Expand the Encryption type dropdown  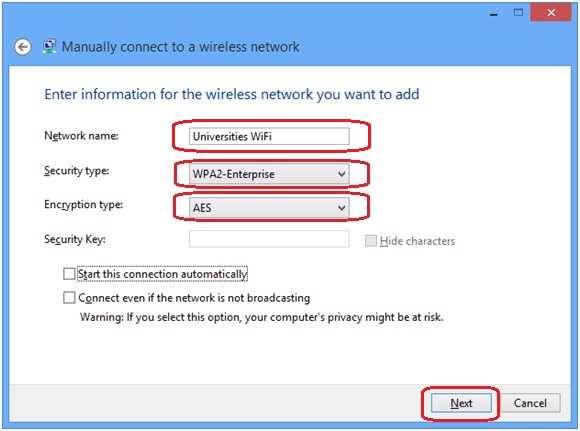pos(269,208)
